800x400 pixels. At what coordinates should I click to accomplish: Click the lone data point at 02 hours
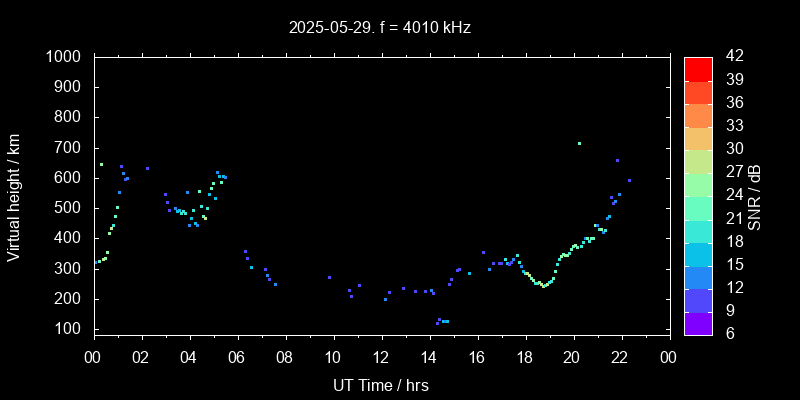147,168
